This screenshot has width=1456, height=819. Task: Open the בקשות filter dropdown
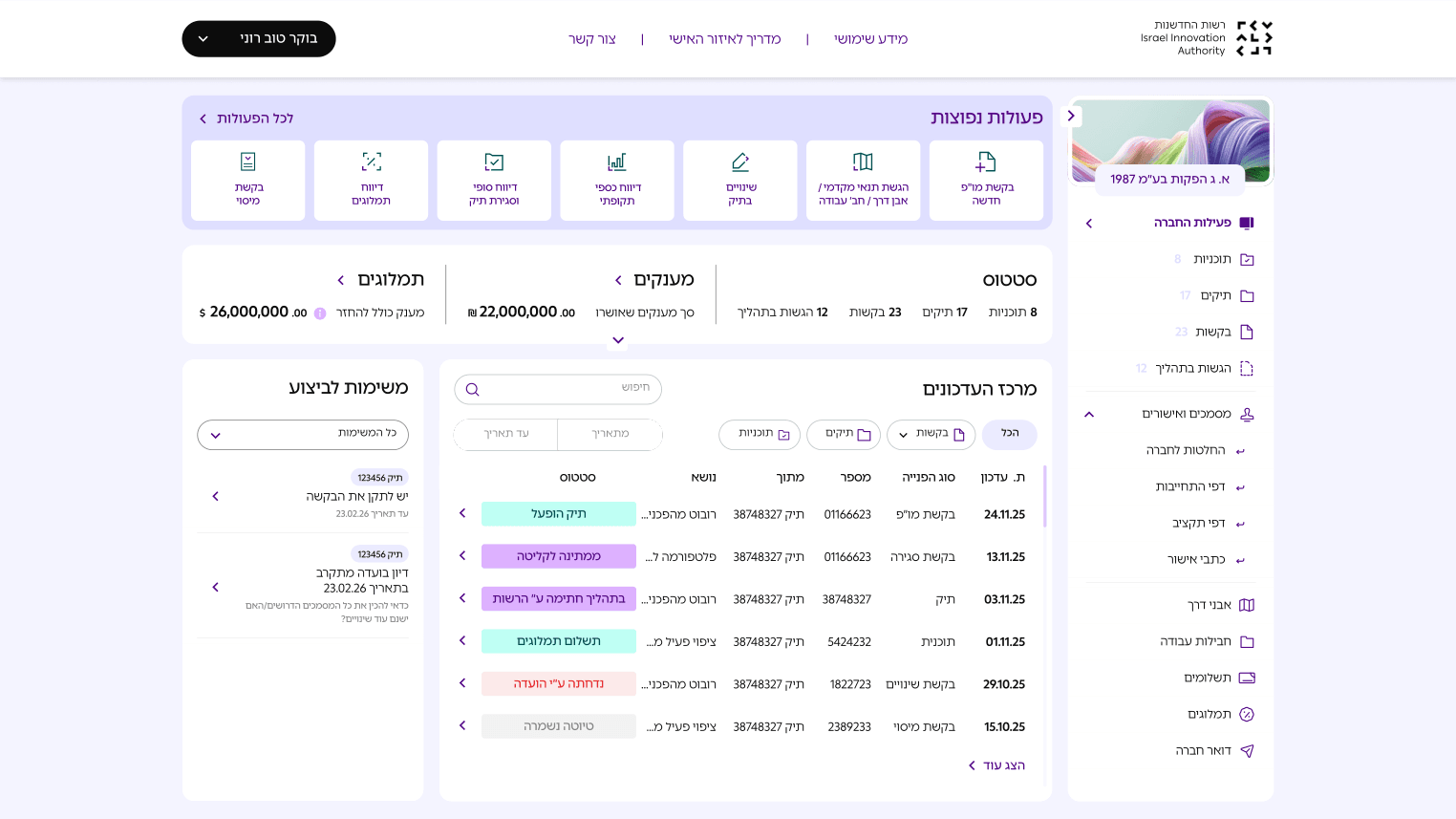click(x=931, y=435)
